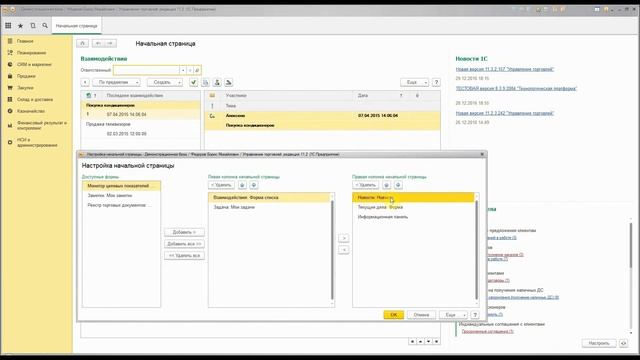
Task: Move down icon in left column toolbar
Action: (254, 185)
